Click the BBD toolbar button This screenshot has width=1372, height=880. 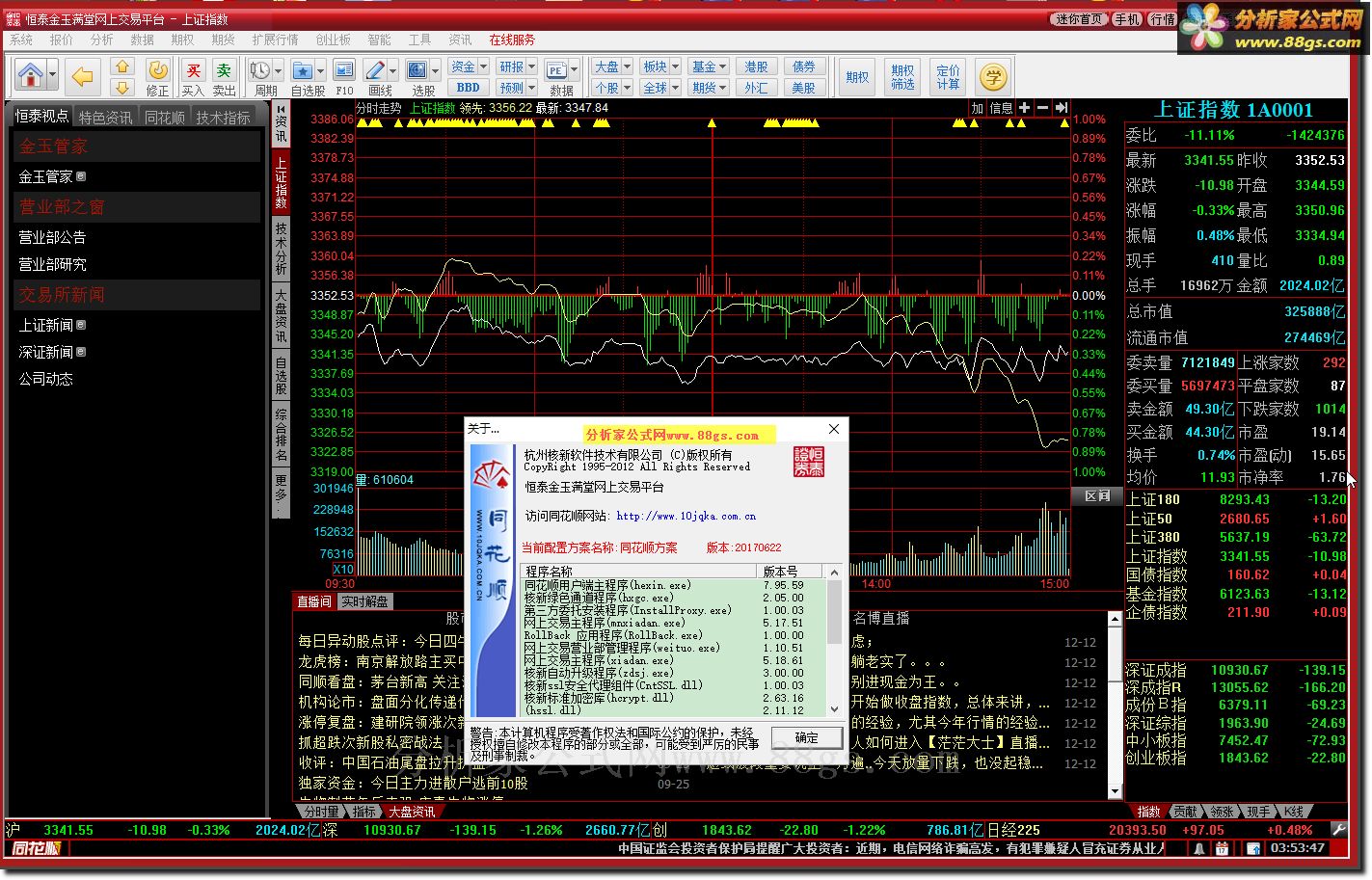click(x=469, y=88)
